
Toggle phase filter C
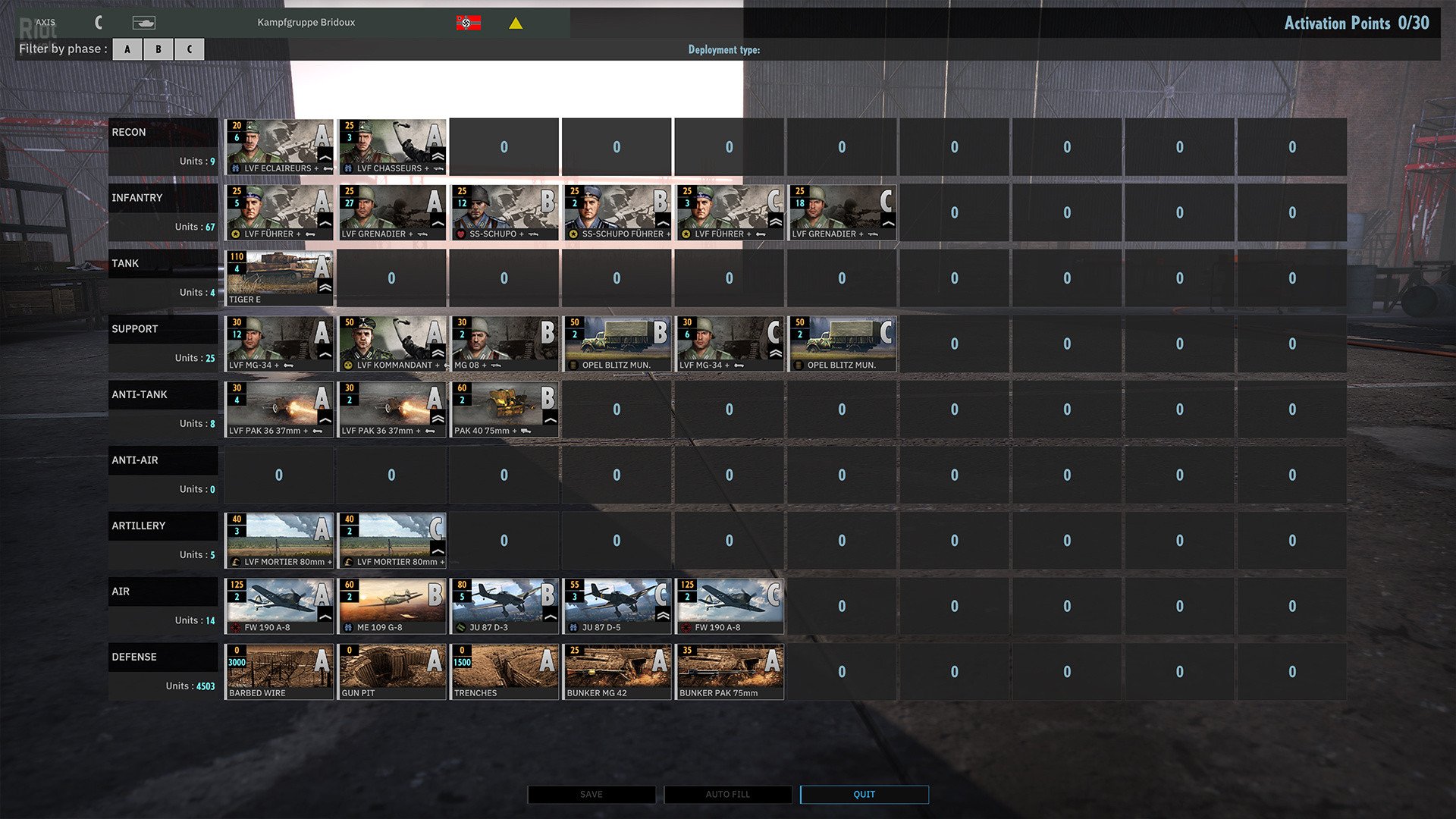point(189,49)
